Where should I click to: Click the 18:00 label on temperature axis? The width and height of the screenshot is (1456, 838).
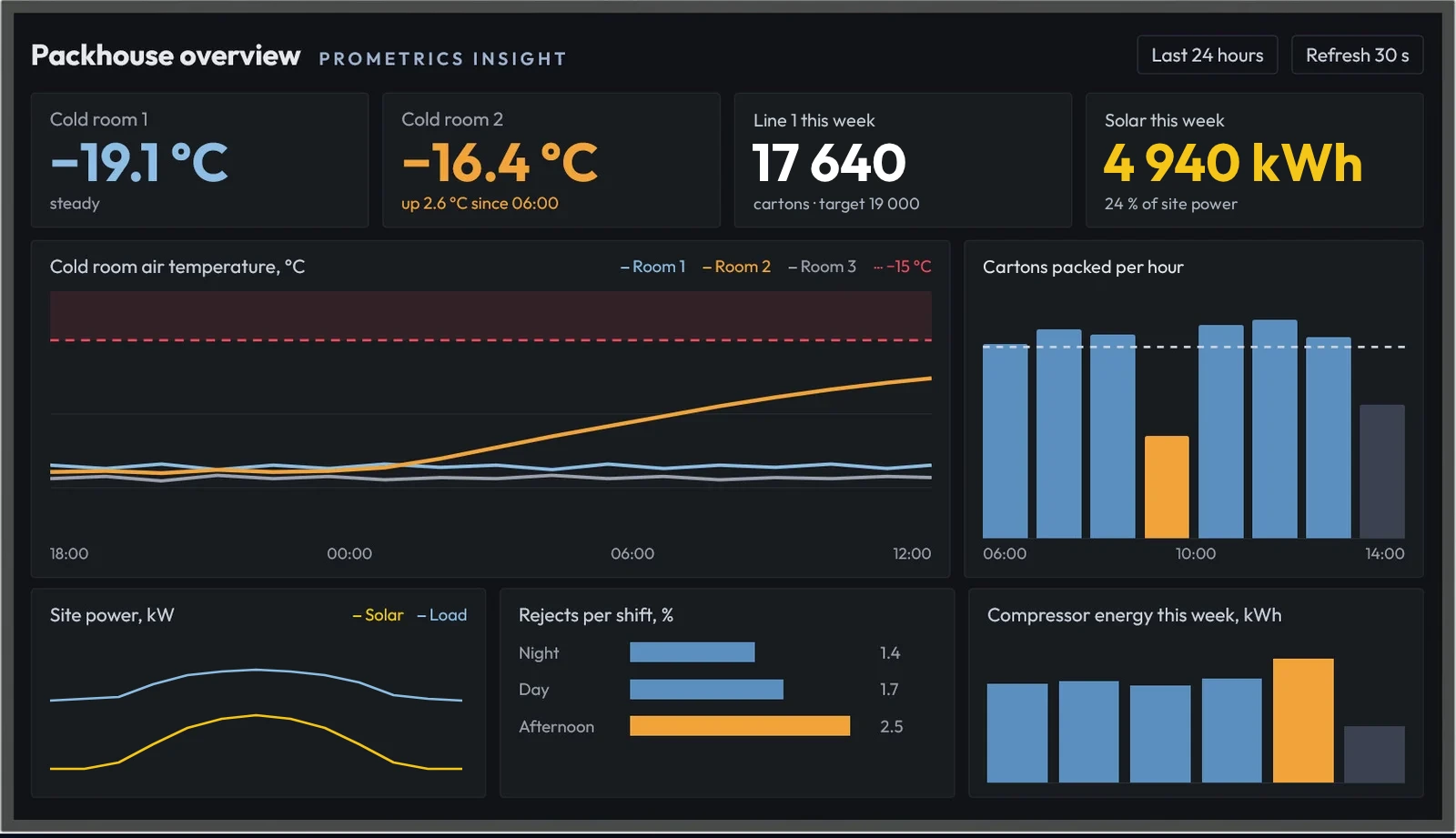click(69, 553)
